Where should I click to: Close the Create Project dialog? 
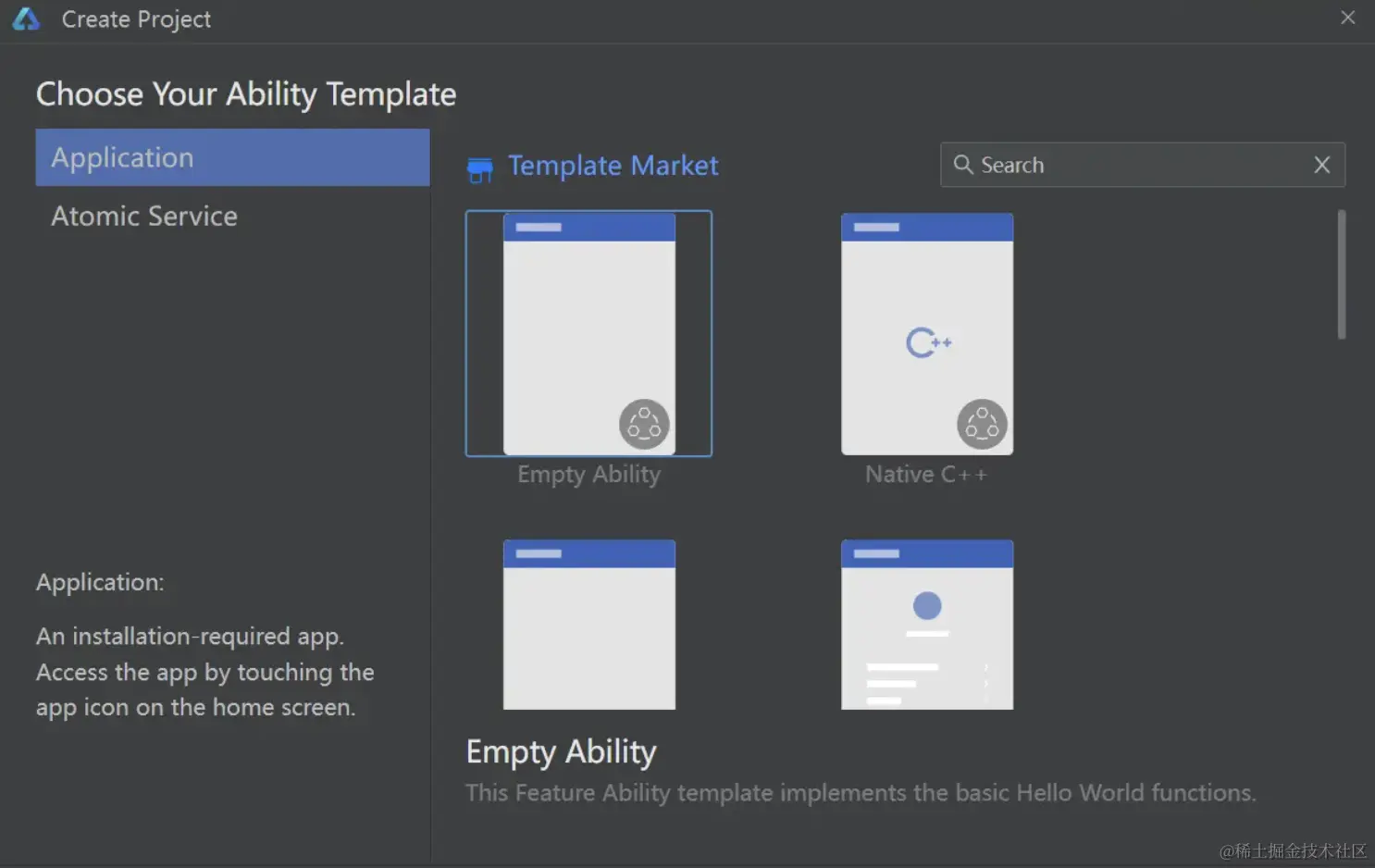[1347, 18]
